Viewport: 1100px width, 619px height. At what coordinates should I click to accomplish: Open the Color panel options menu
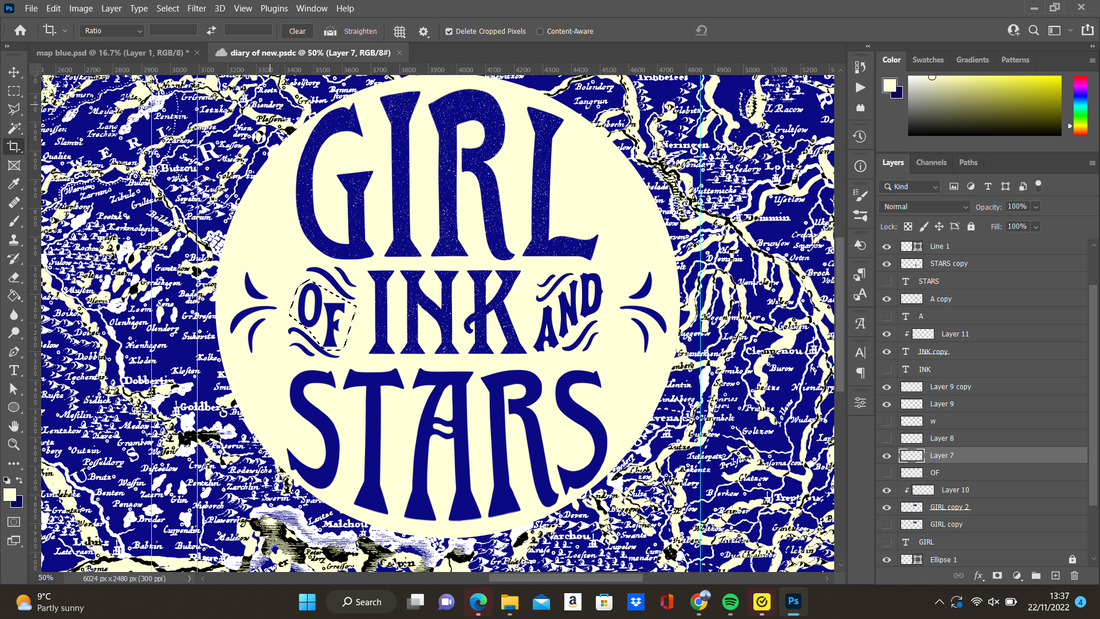[x=1092, y=60]
